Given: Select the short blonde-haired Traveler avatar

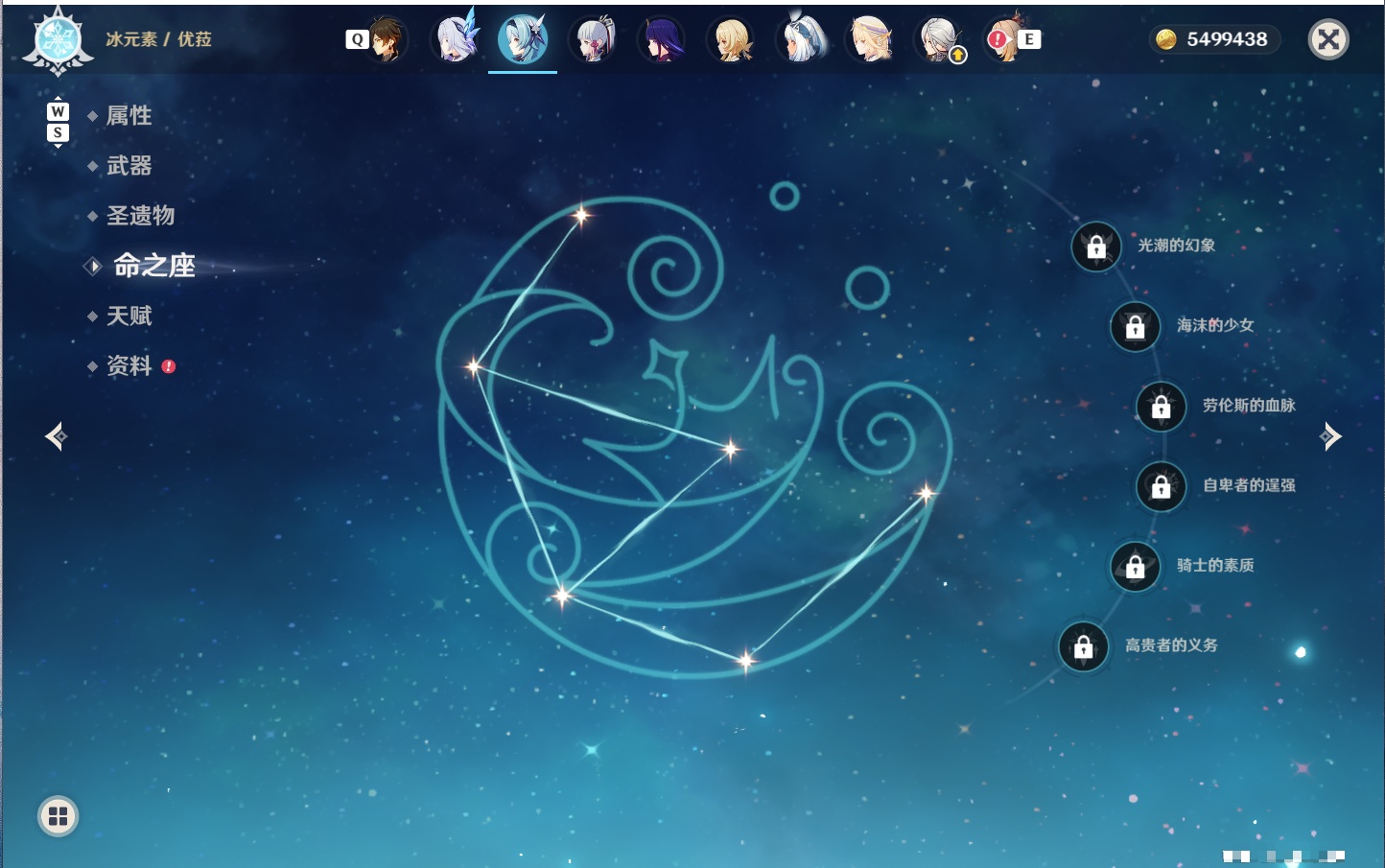Looking at the screenshot, I should (731, 40).
